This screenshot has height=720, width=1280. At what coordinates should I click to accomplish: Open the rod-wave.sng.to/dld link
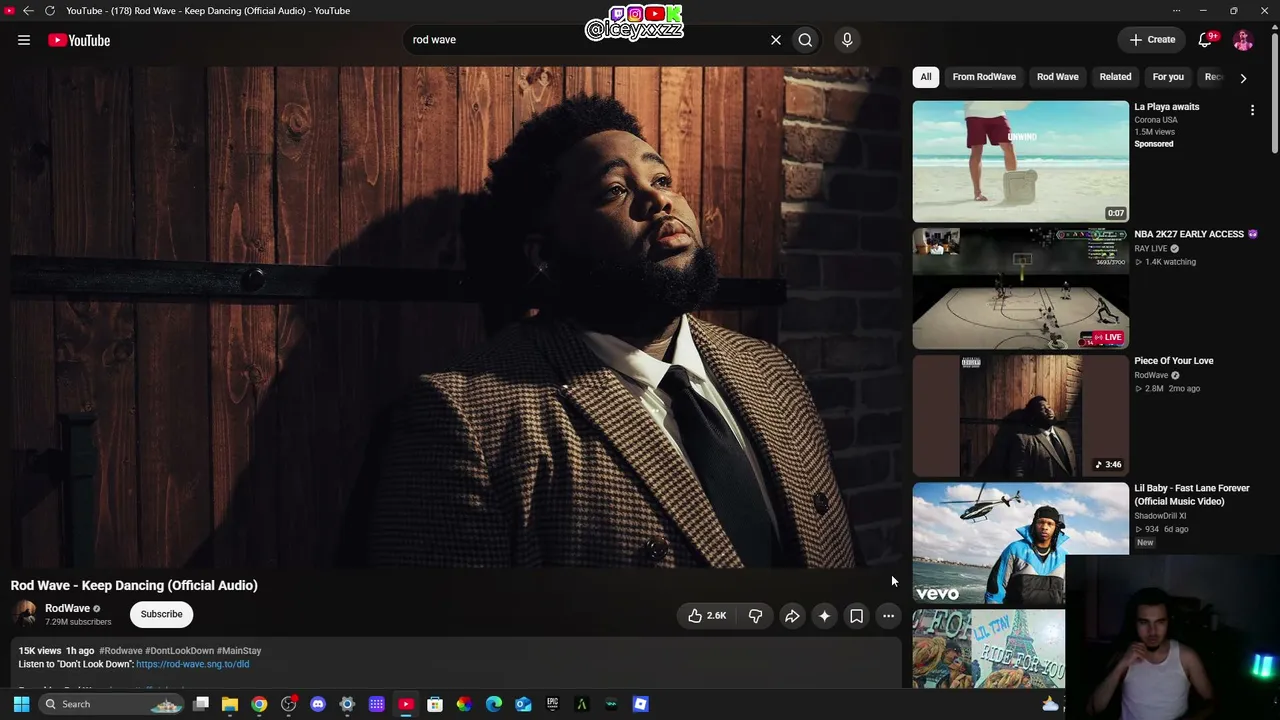click(x=193, y=664)
